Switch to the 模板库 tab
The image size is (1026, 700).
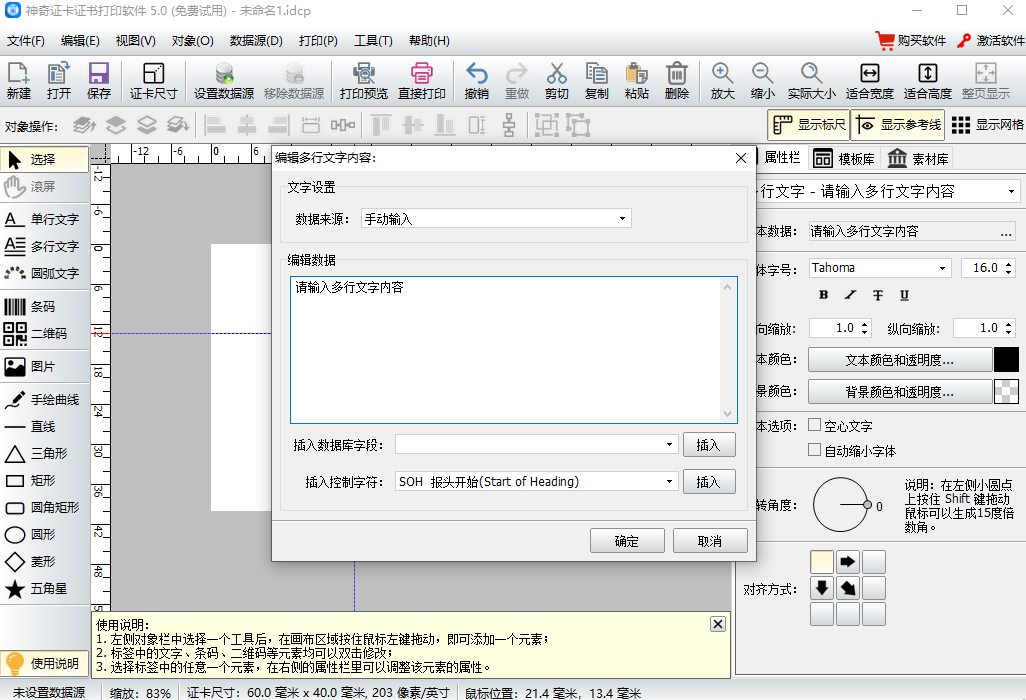coord(844,158)
